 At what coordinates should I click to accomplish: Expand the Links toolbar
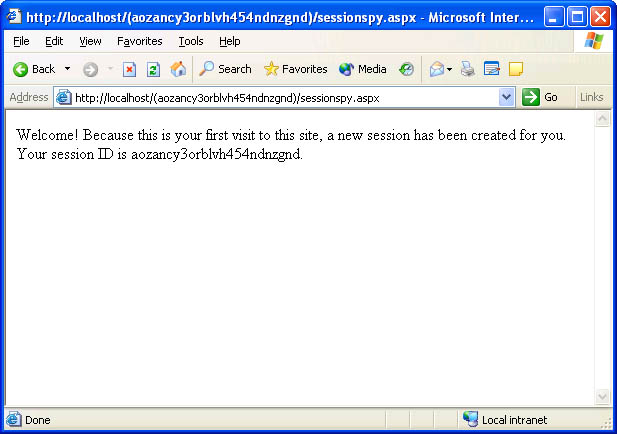click(x=591, y=97)
